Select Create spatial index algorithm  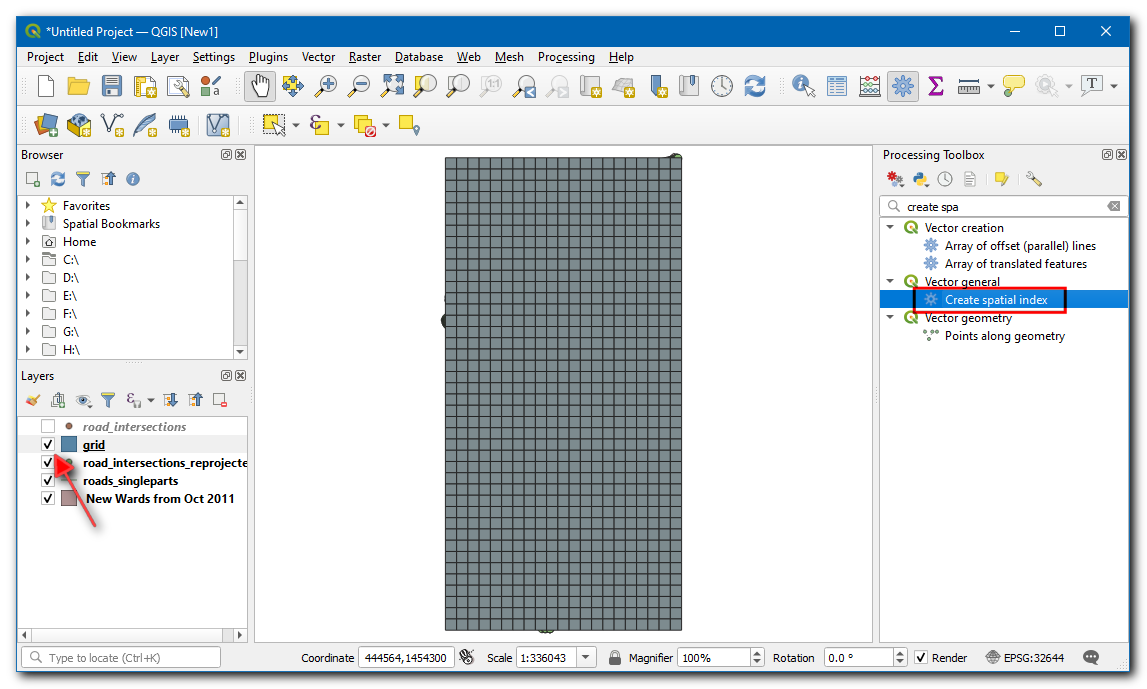pos(995,300)
